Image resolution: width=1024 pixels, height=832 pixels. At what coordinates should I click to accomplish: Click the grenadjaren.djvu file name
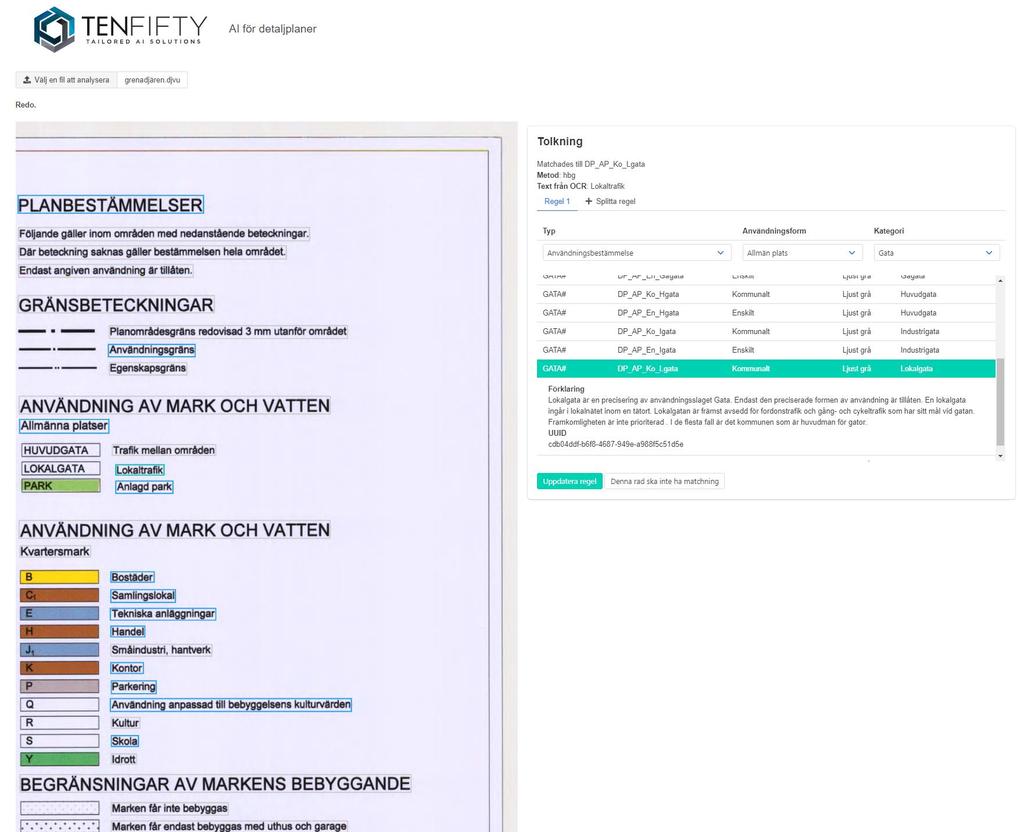152,80
